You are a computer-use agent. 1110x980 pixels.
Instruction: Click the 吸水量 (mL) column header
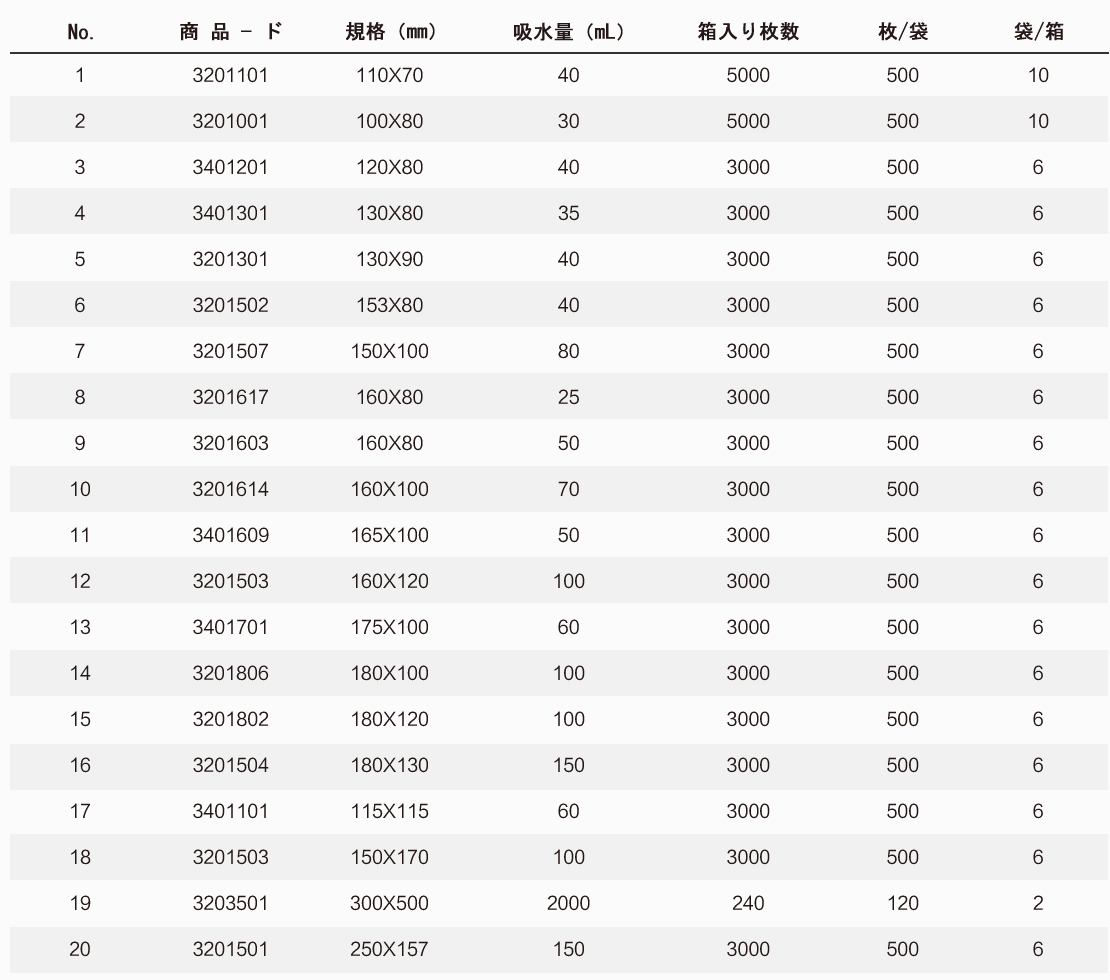tap(568, 31)
